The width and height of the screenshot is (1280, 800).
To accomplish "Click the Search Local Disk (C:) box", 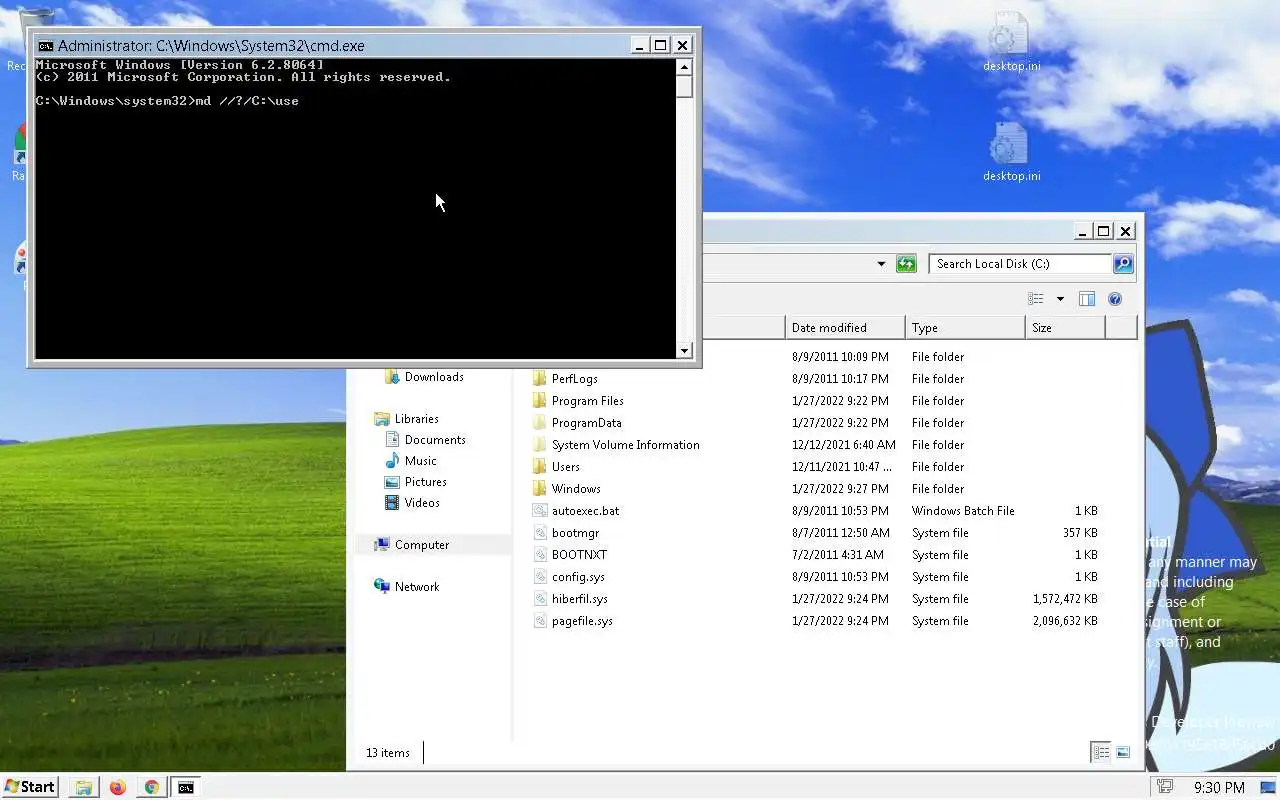I will (1020, 264).
